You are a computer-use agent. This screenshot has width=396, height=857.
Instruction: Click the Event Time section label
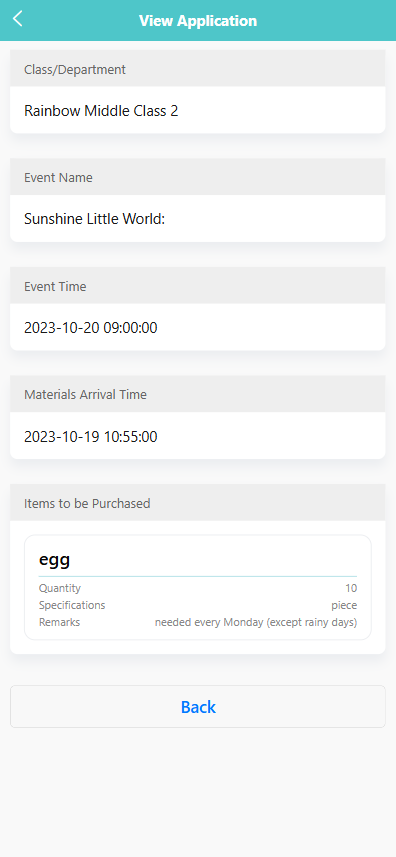55,286
